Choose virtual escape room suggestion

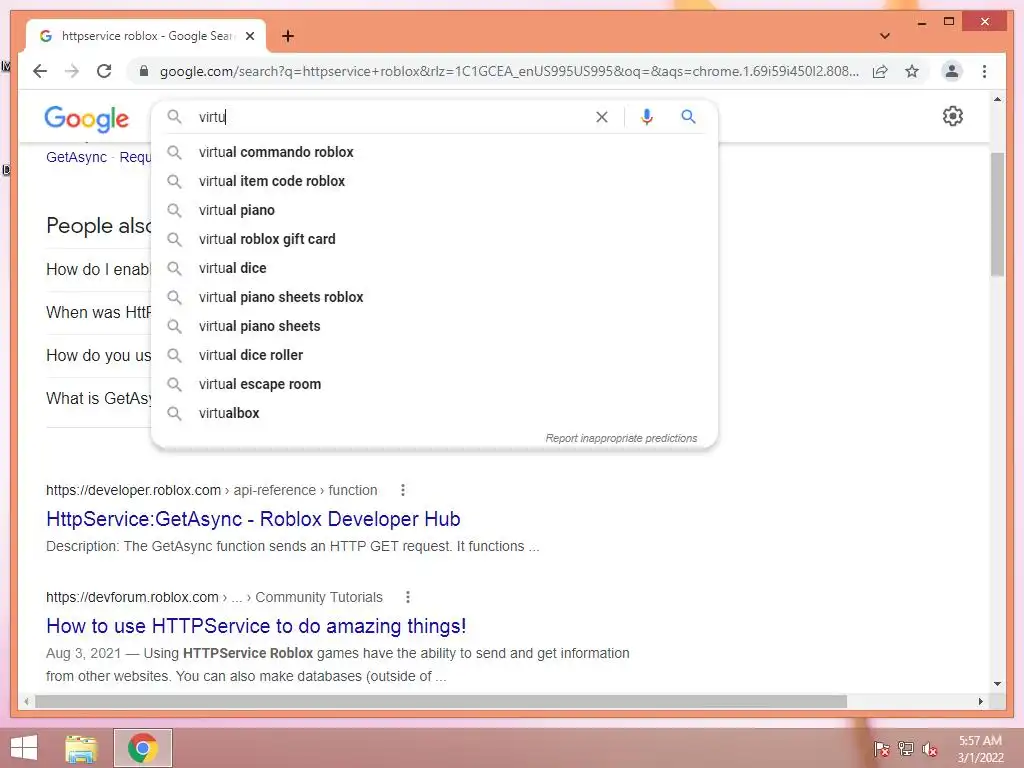[x=434, y=384]
